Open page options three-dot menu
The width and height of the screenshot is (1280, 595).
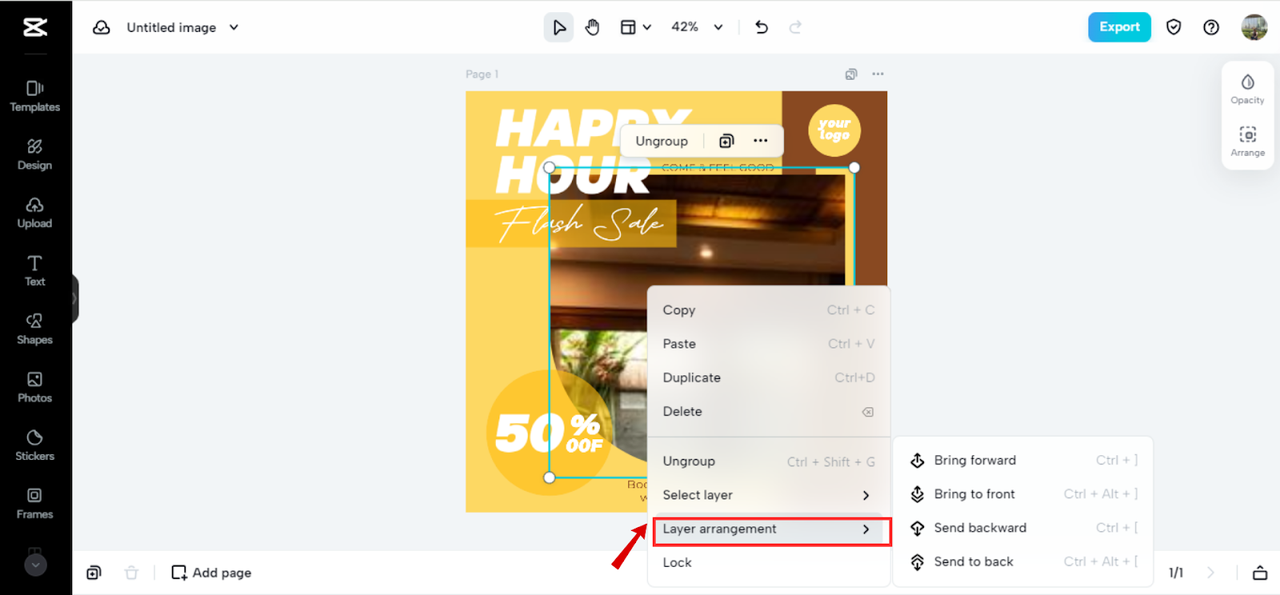(878, 74)
